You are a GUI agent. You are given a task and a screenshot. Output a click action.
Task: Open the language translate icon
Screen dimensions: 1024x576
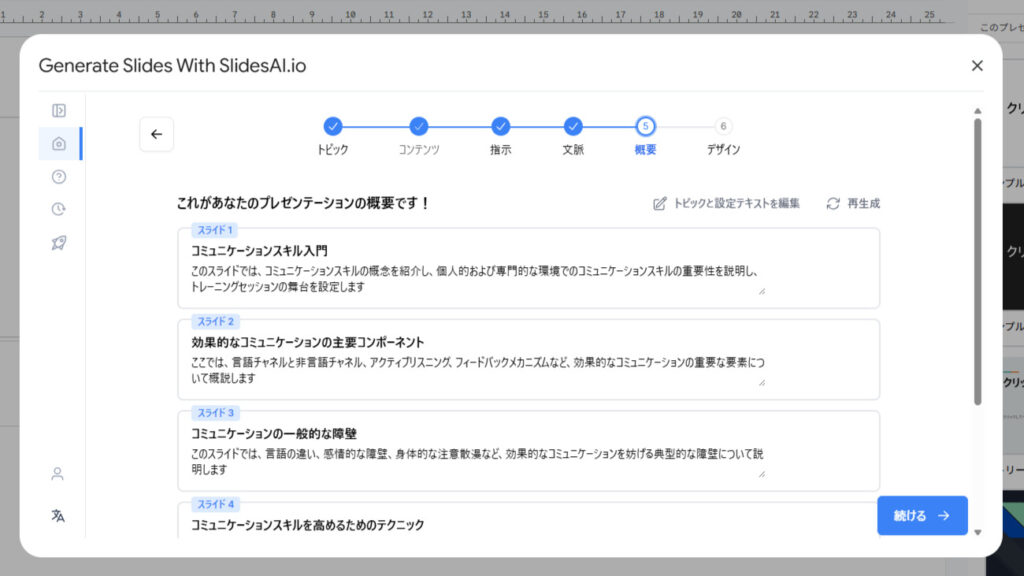click(x=58, y=516)
